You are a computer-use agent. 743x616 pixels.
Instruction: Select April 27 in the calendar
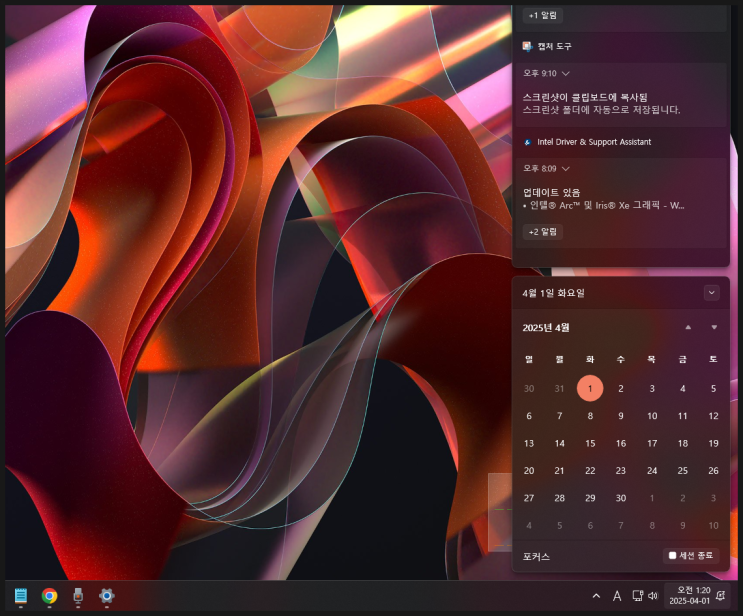point(529,498)
